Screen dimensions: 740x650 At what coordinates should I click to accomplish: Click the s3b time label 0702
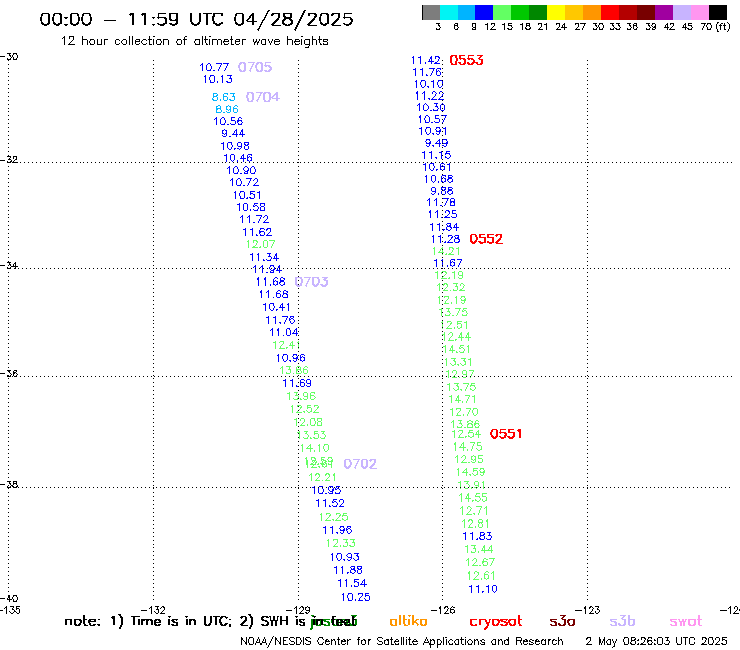tap(360, 464)
